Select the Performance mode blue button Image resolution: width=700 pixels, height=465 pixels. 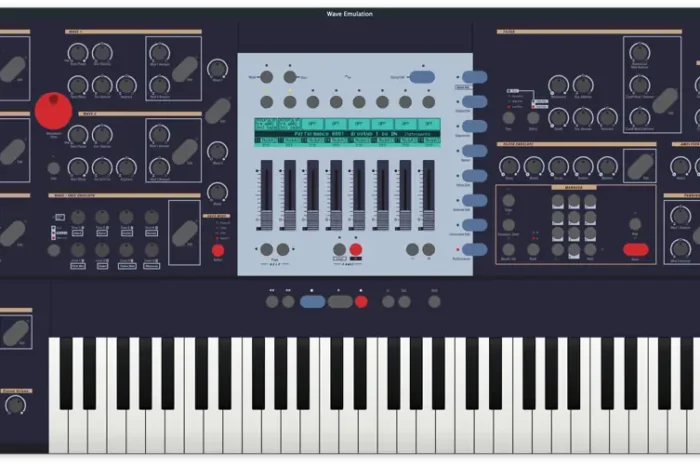475,249
